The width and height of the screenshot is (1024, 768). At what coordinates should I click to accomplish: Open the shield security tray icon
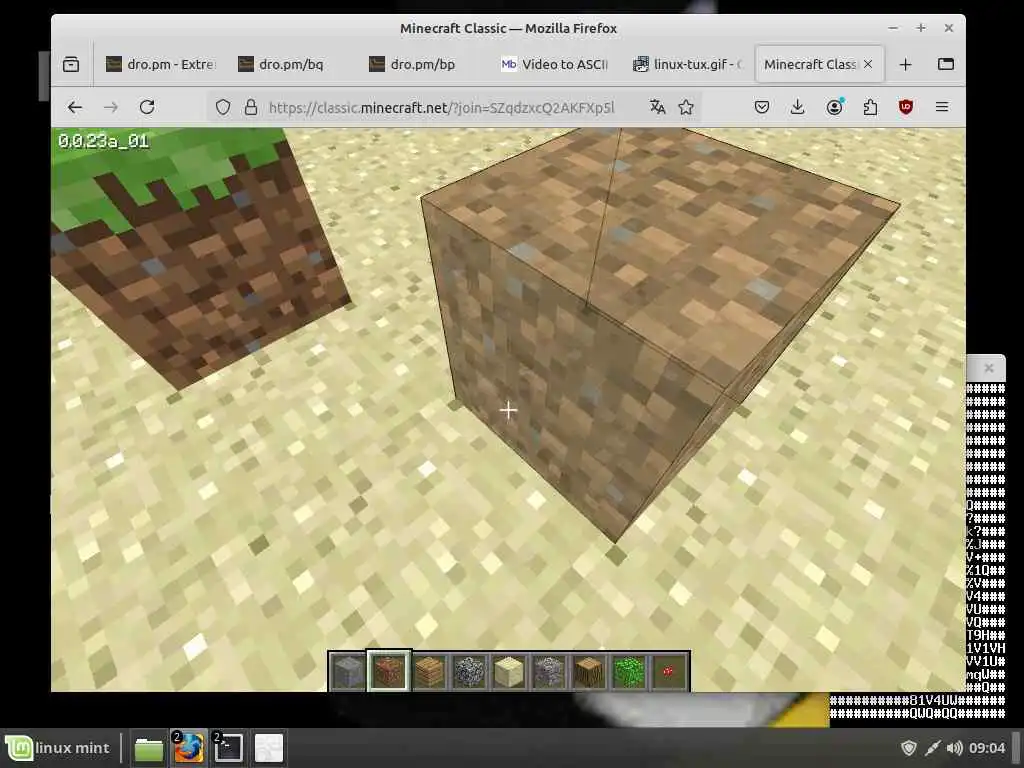click(x=908, y=748)
